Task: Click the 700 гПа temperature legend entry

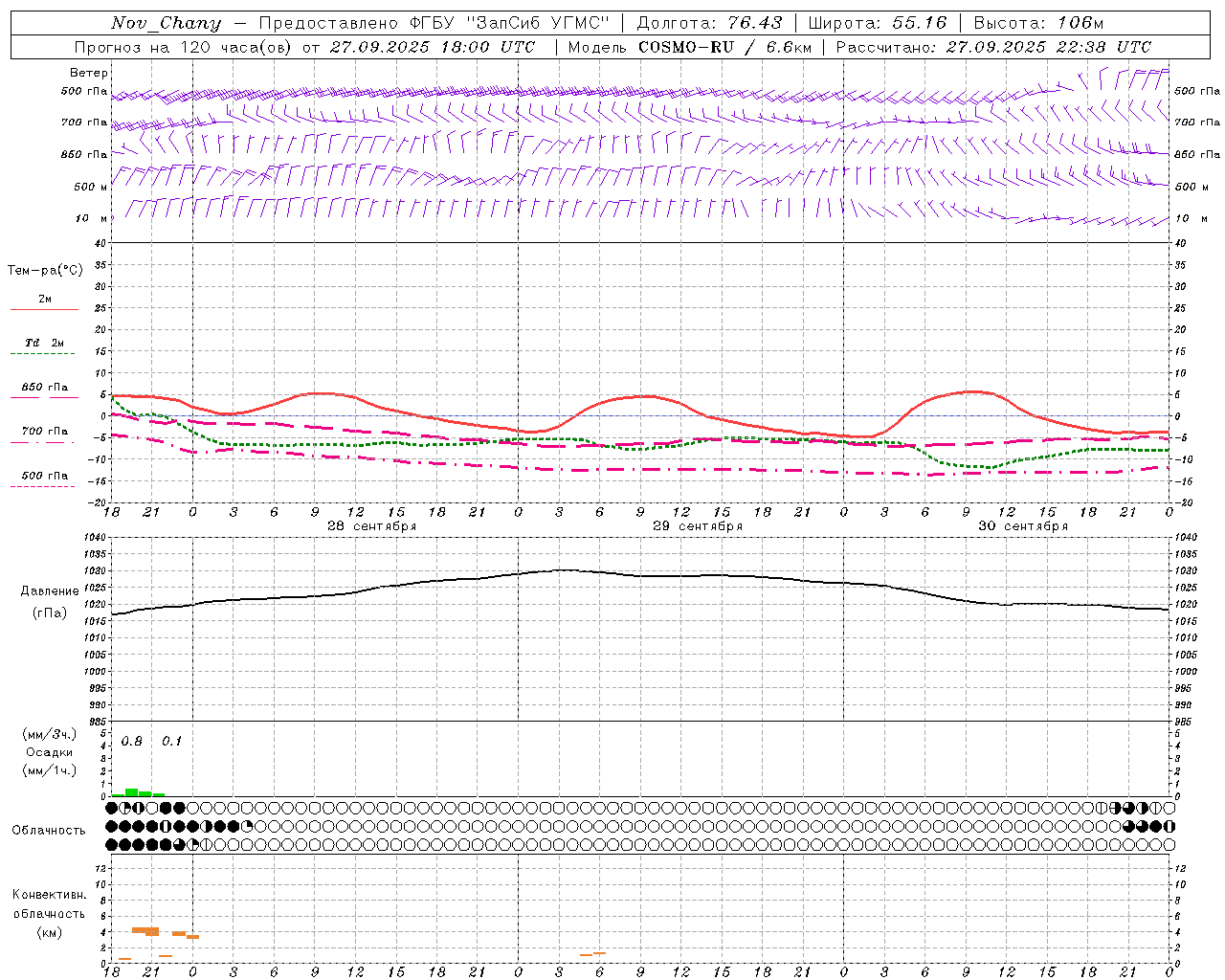Action: [x=44, y=432]
